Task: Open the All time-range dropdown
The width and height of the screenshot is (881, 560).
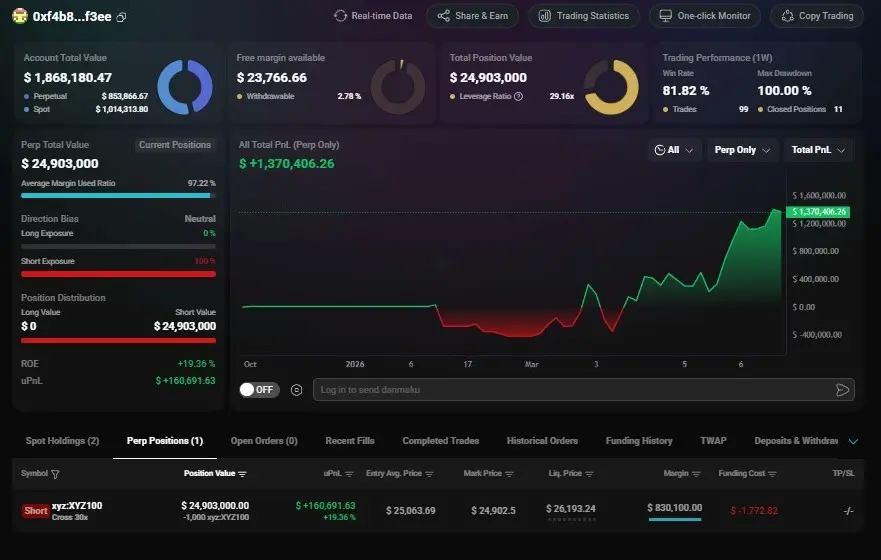Action: click(674, 150)
